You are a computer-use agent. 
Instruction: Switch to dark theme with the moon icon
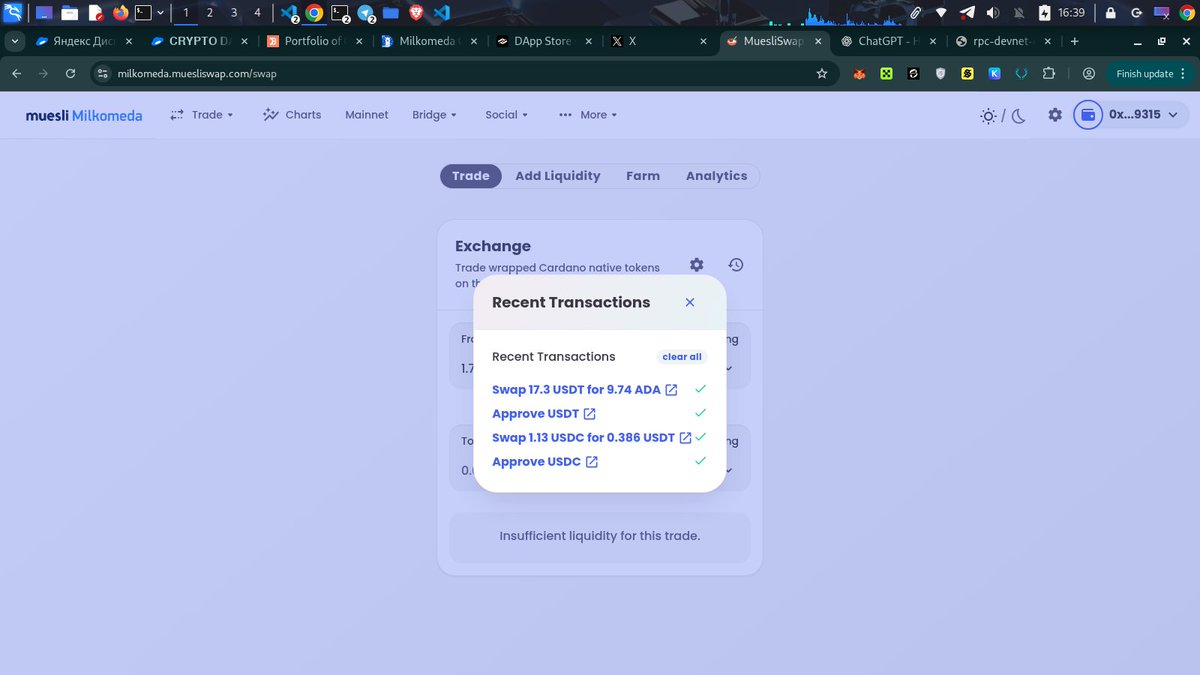click(x=1018, y=116)
